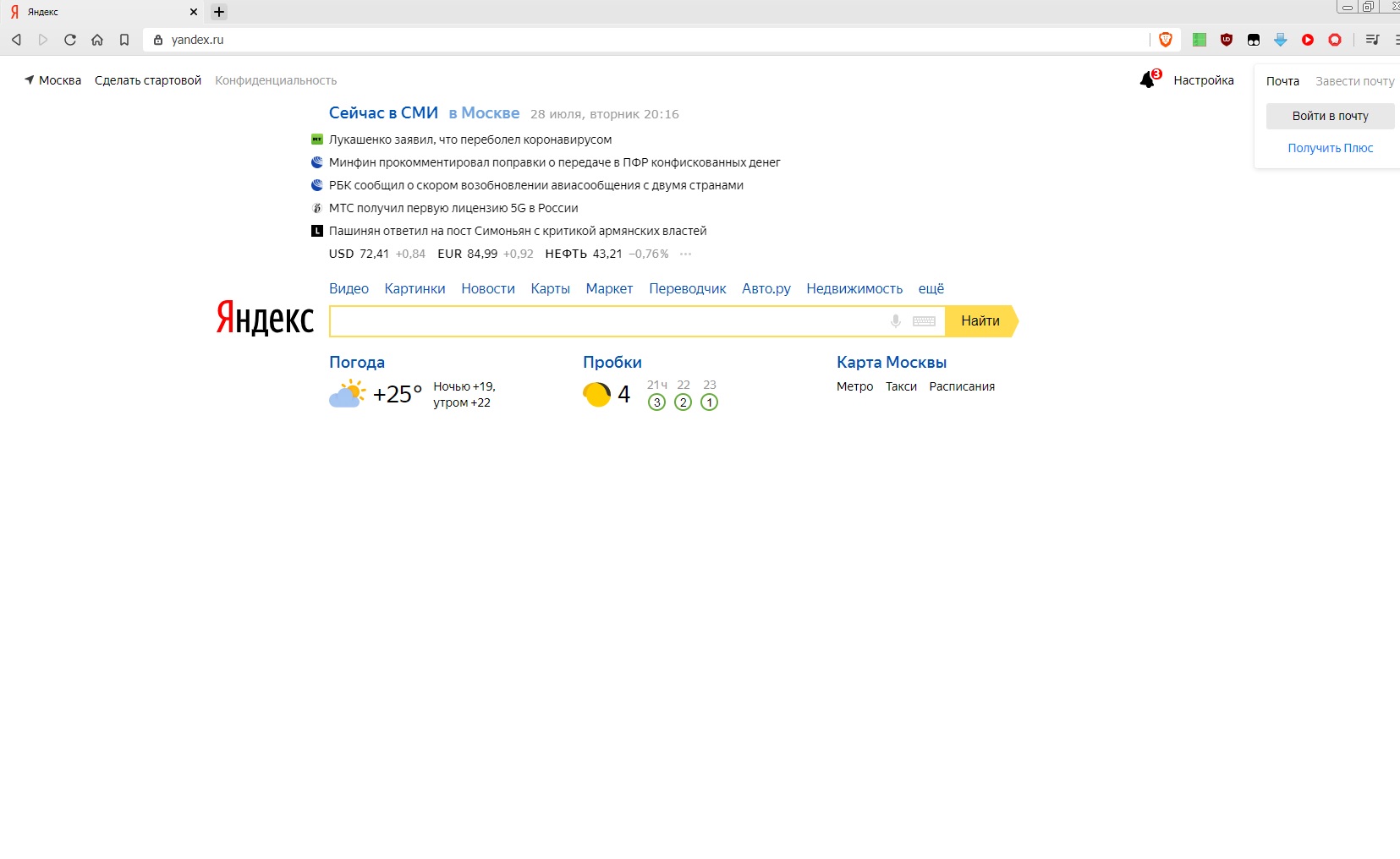View site security info via lock icon
Viewport: 1400px width, 859px height.
(x=157, y=40)
